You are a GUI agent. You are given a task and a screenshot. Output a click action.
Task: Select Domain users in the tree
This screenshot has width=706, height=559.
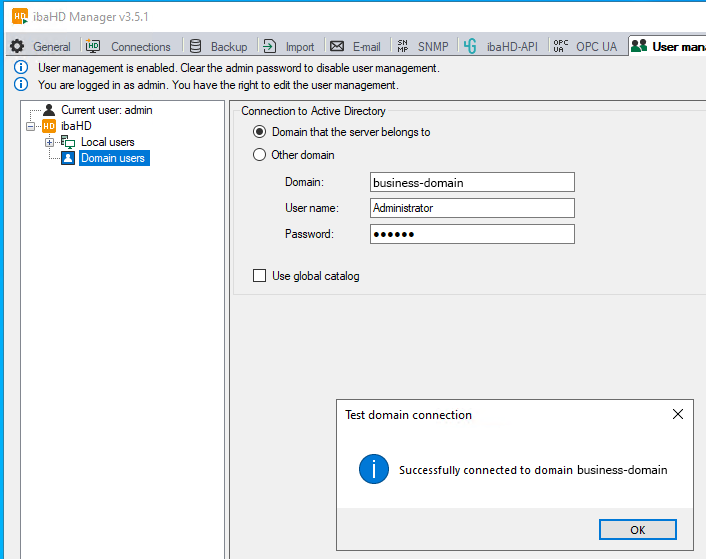[112, 158]
